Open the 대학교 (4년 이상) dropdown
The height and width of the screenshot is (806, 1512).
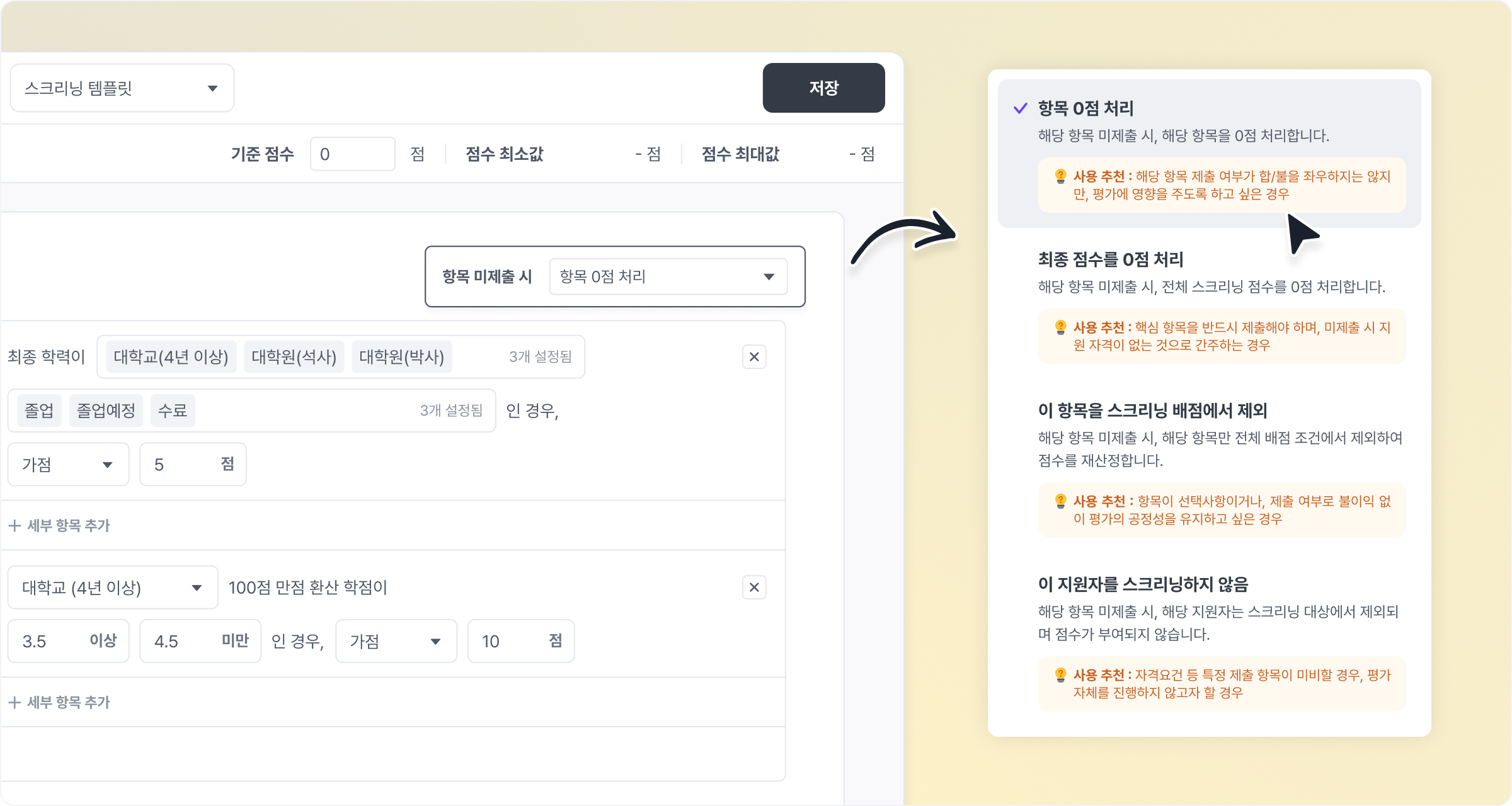[x=113, y=587]
